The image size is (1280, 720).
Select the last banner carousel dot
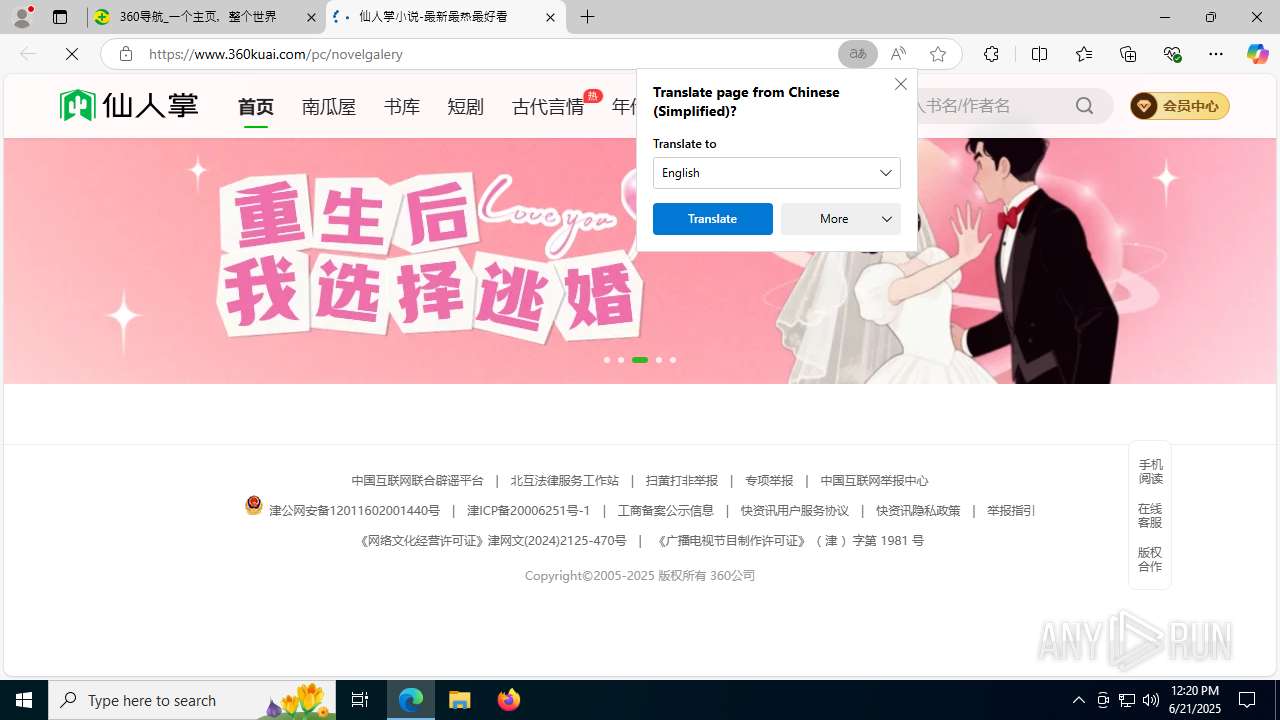point(673,360)
